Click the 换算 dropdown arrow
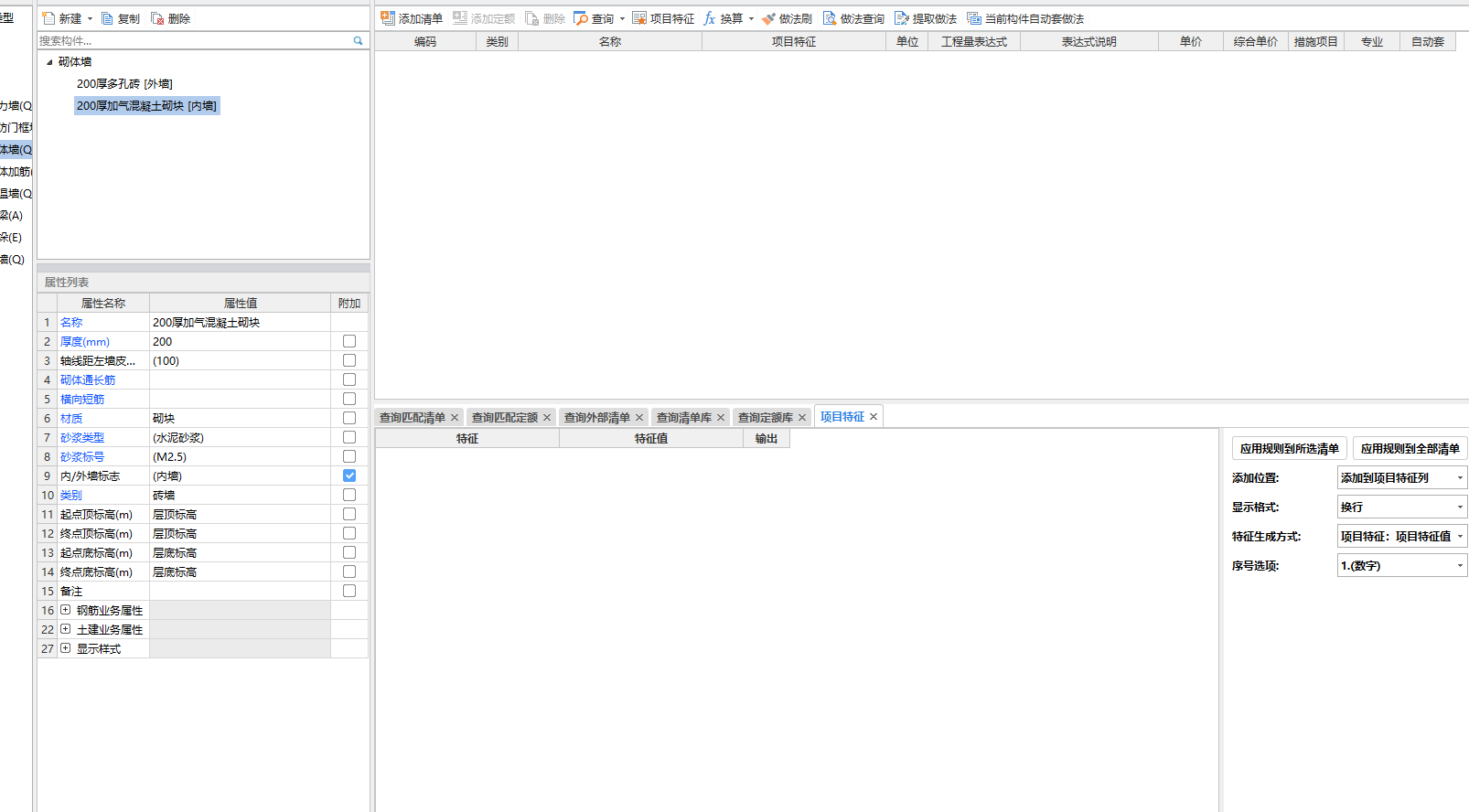 click(751, 19)
